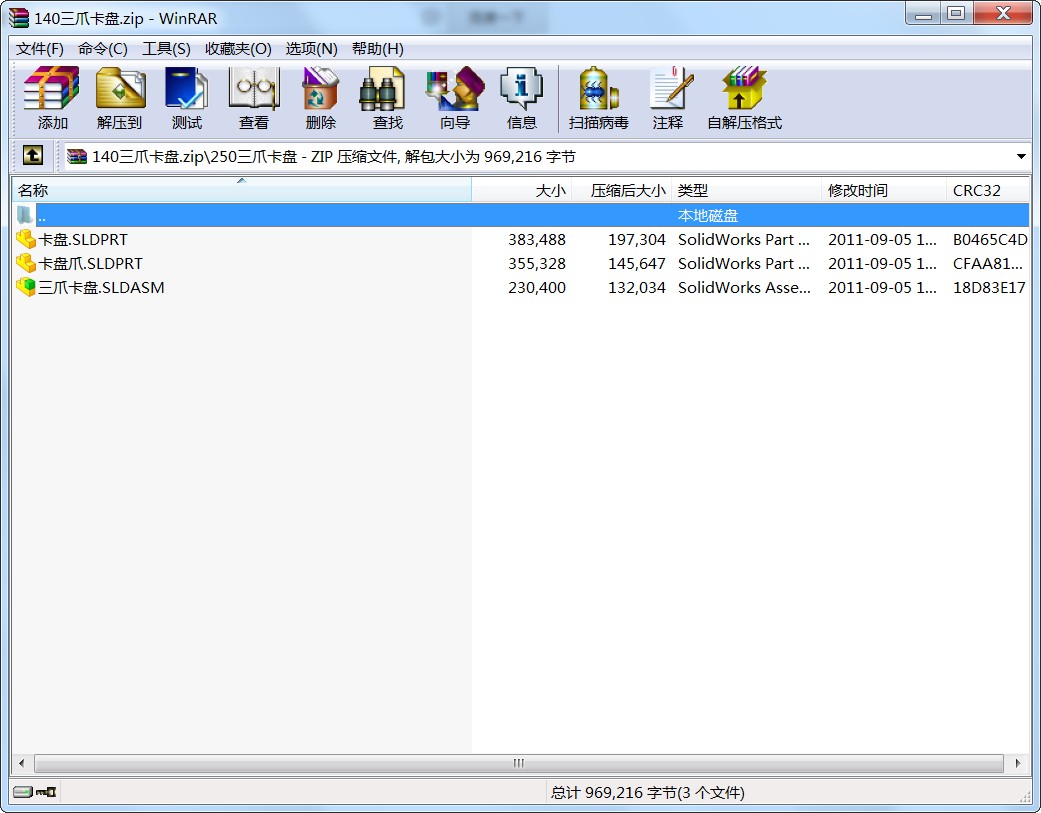This screenshot has height=813, width=1041.
Task: Click size value 230,400
Action: (536, 287)
